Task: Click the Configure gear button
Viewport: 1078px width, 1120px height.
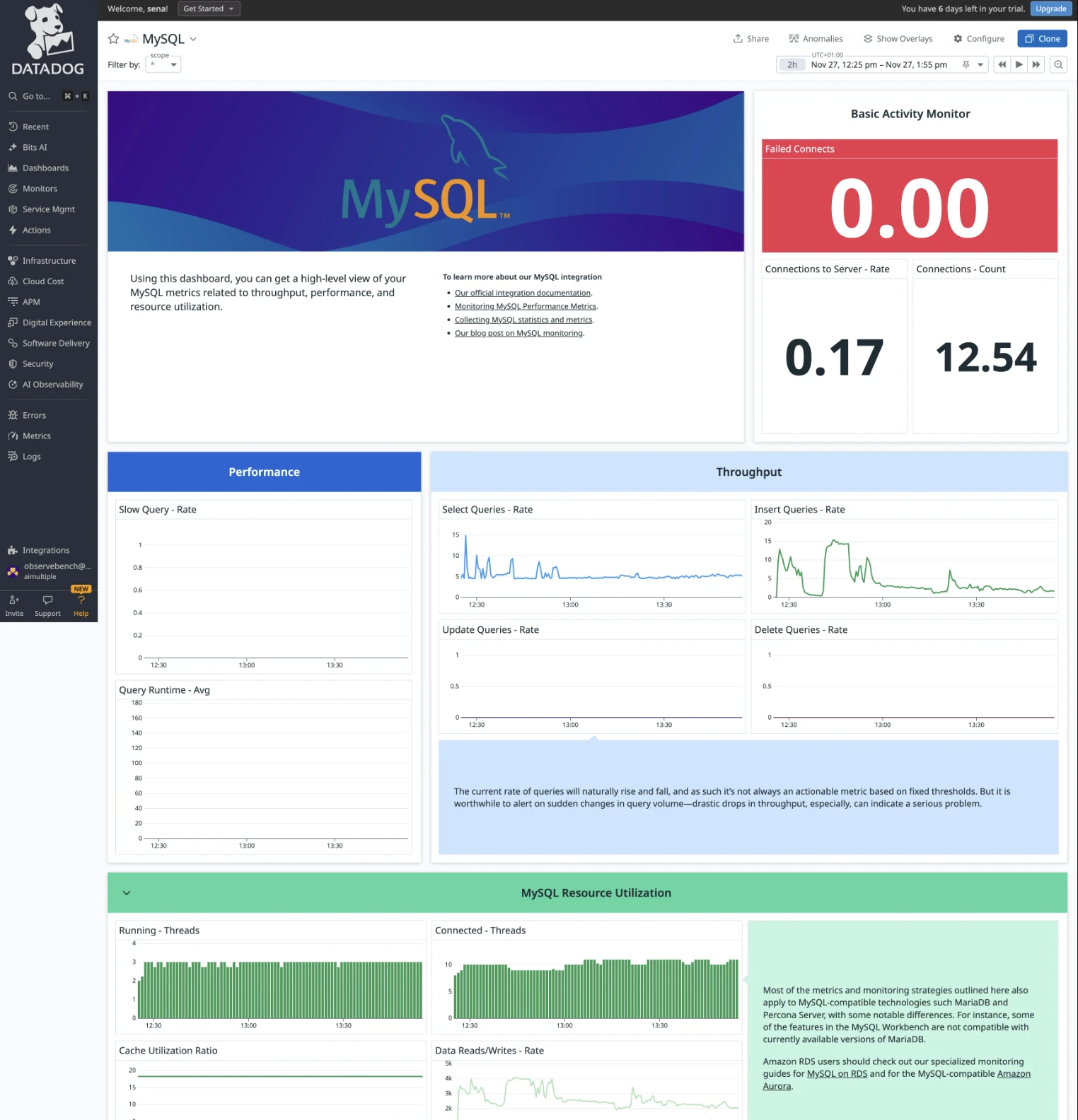Action: 979,39
